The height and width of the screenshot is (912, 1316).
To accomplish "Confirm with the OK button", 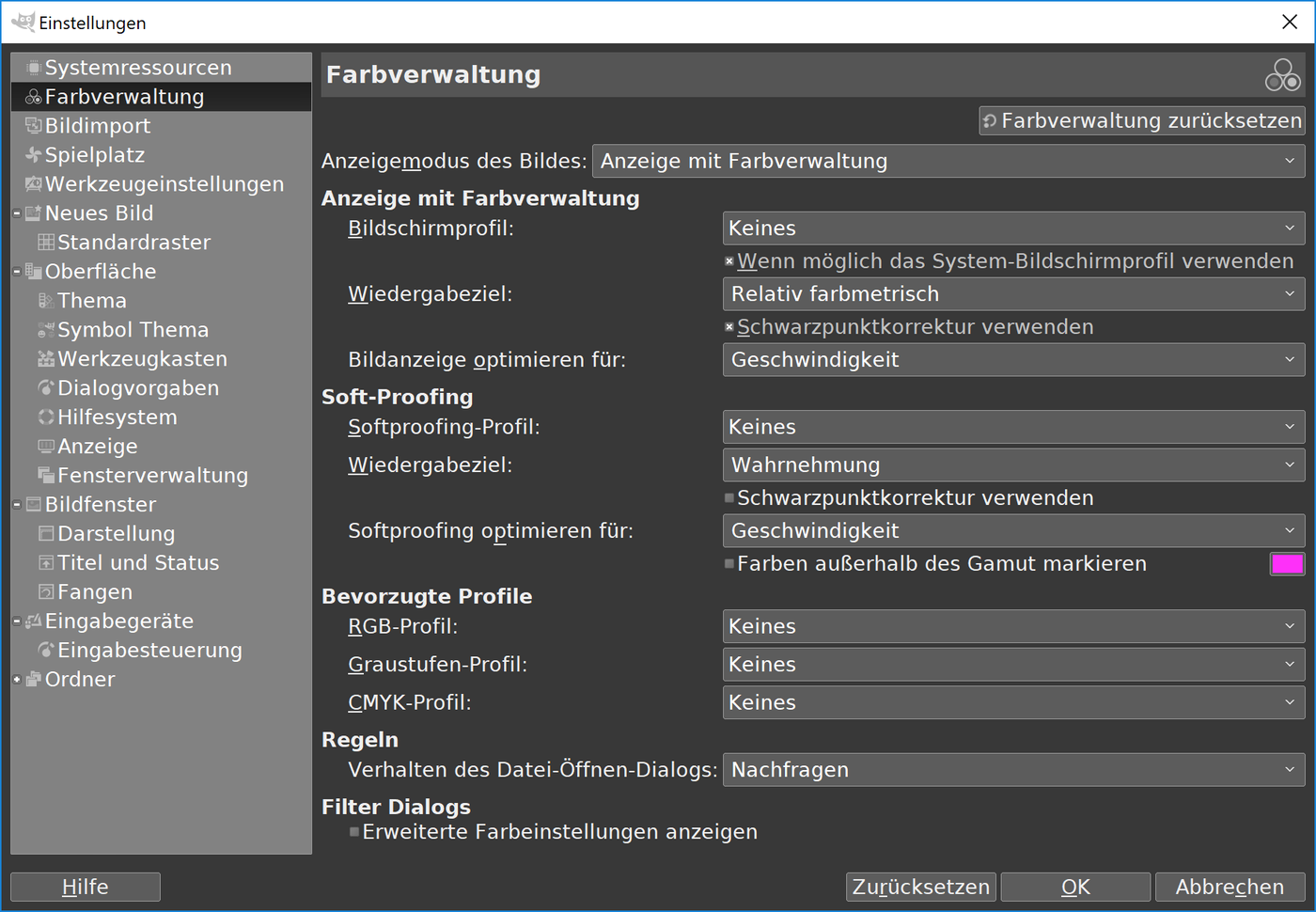I will click(x=1075, y=887).
